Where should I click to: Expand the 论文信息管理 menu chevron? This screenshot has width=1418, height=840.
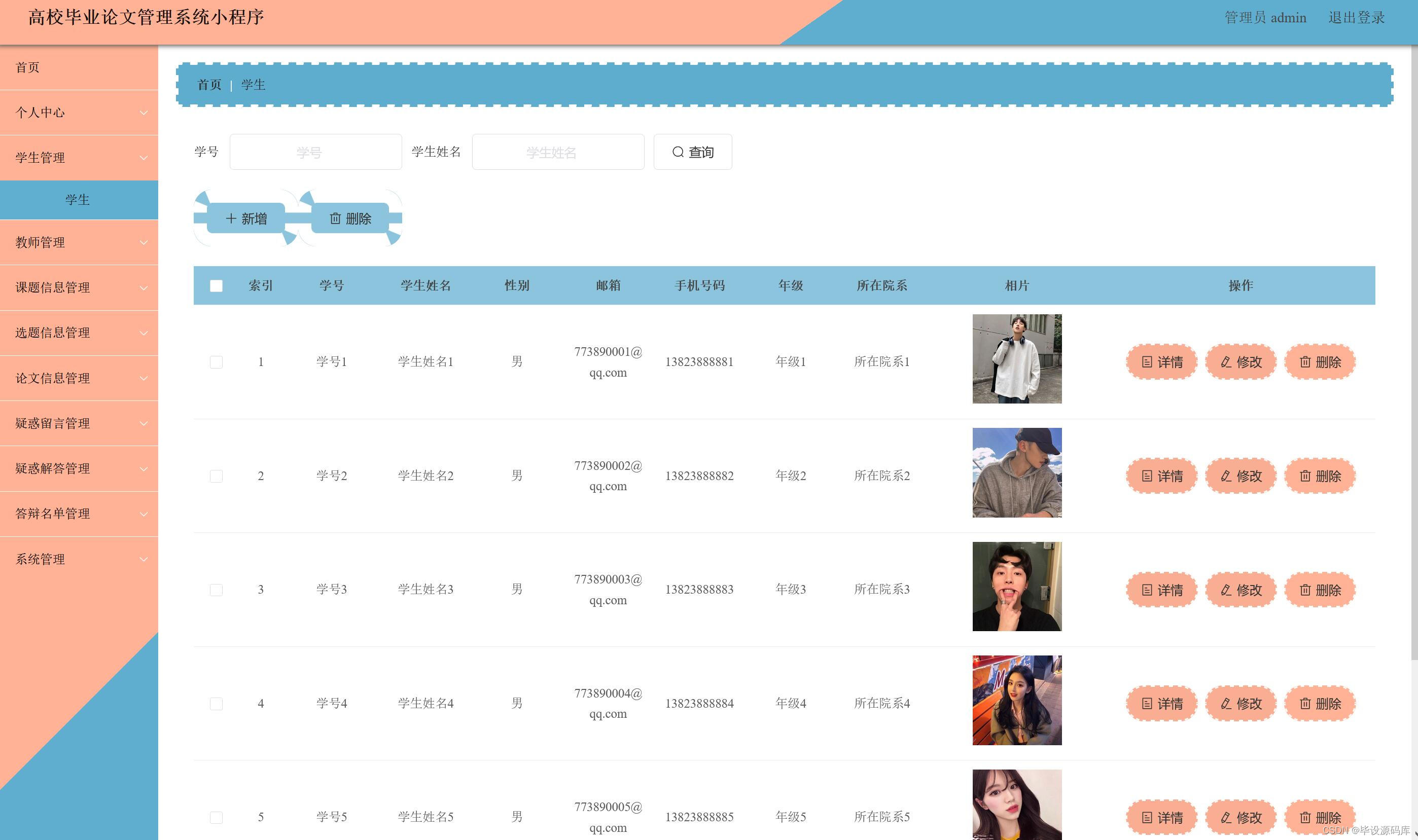(x=144, y=378)
